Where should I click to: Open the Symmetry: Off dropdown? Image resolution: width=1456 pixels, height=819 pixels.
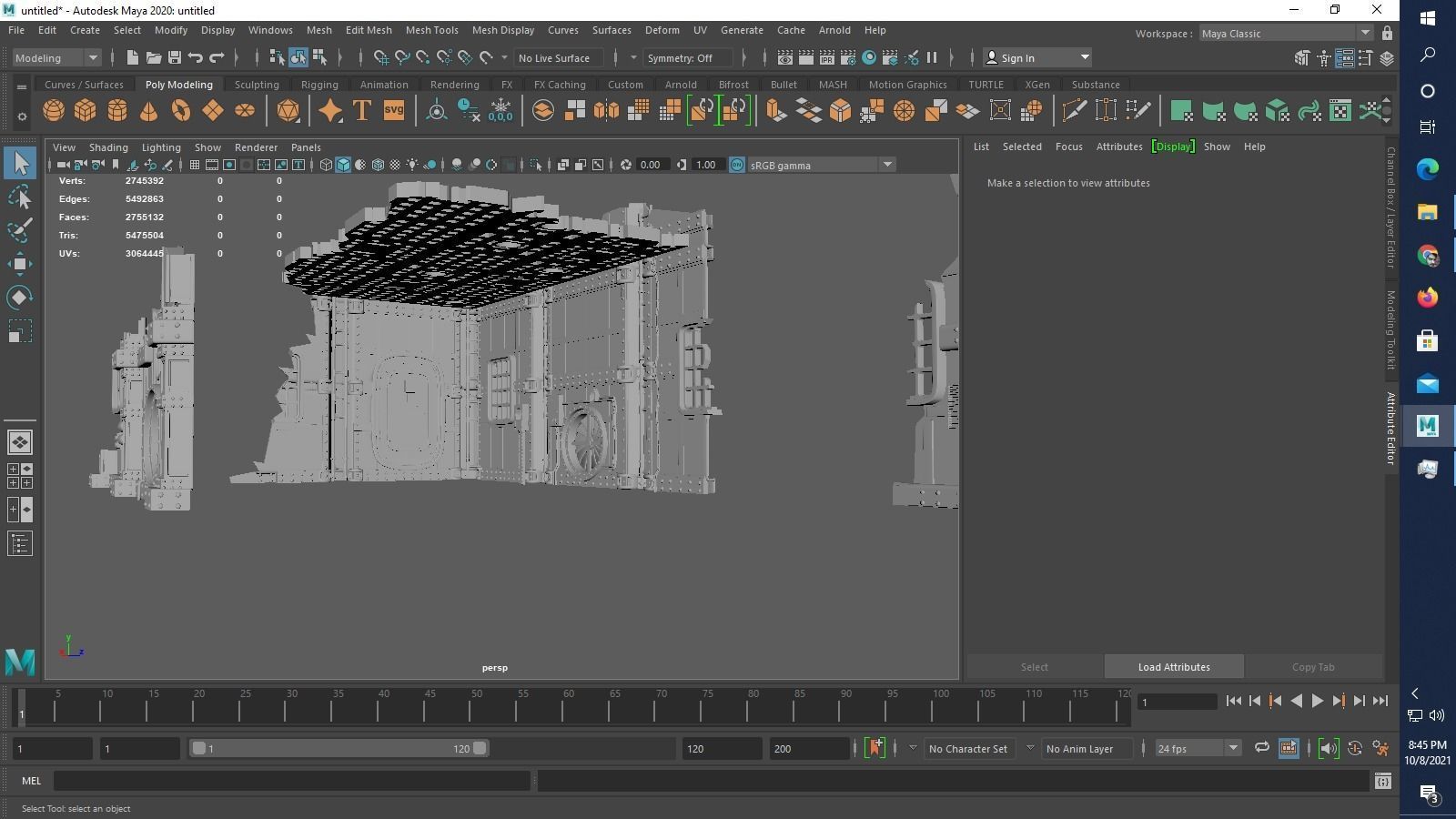[687, 57]
